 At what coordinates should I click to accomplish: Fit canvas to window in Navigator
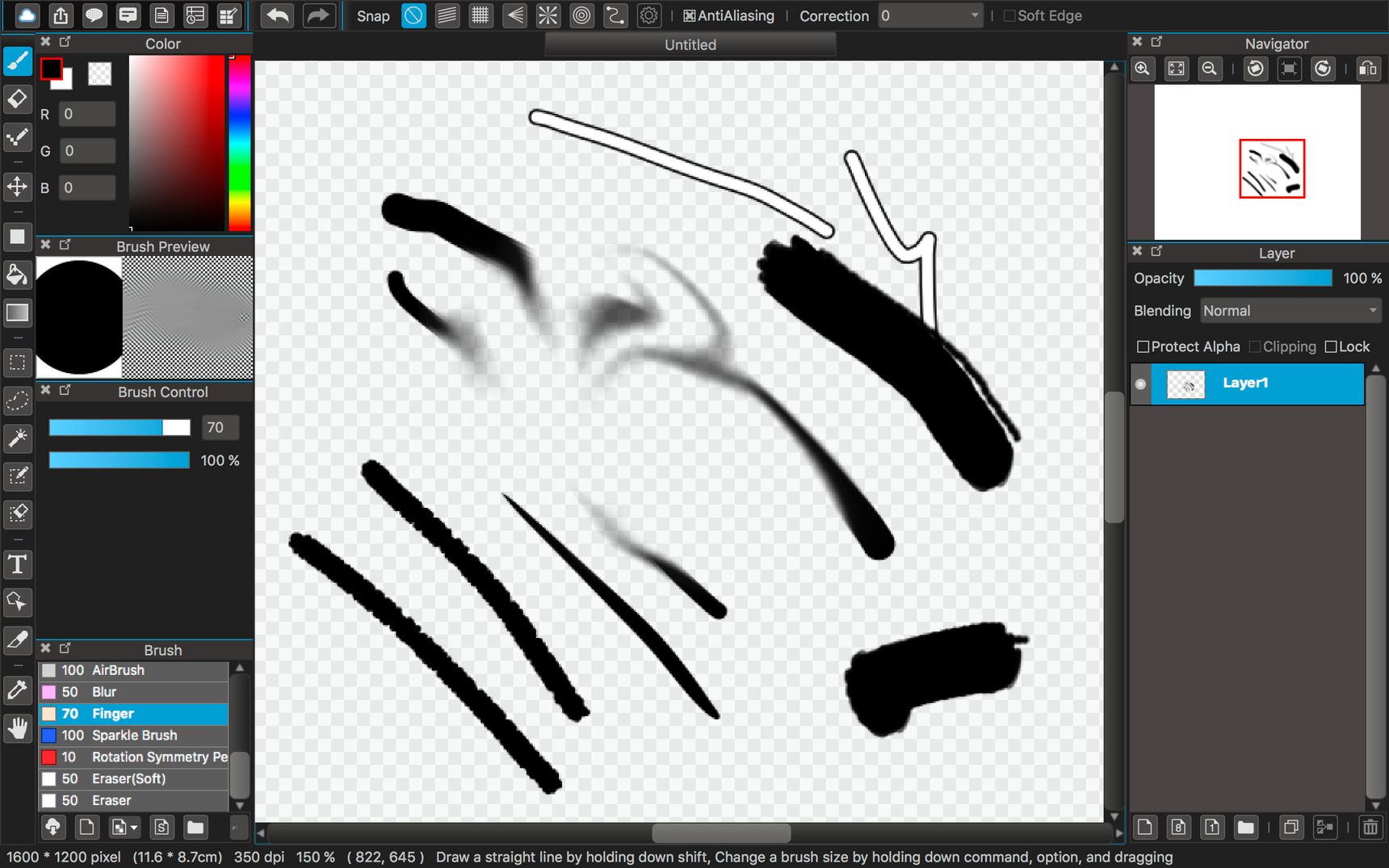tap(1177, 69)
